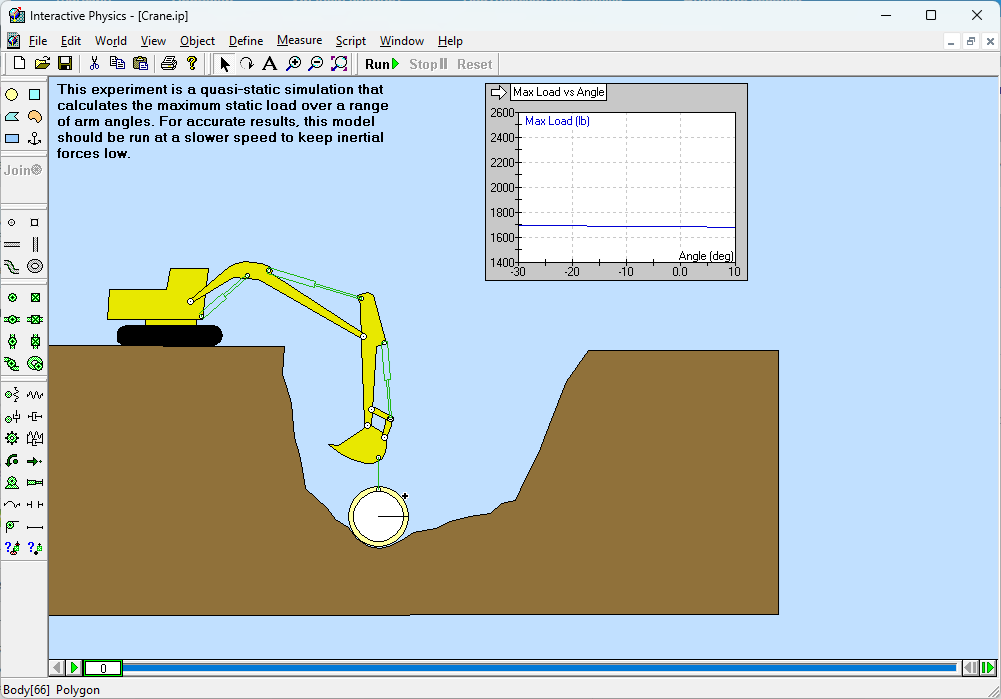
Task: Click the Reset button
Action: [x=474, y=64]
